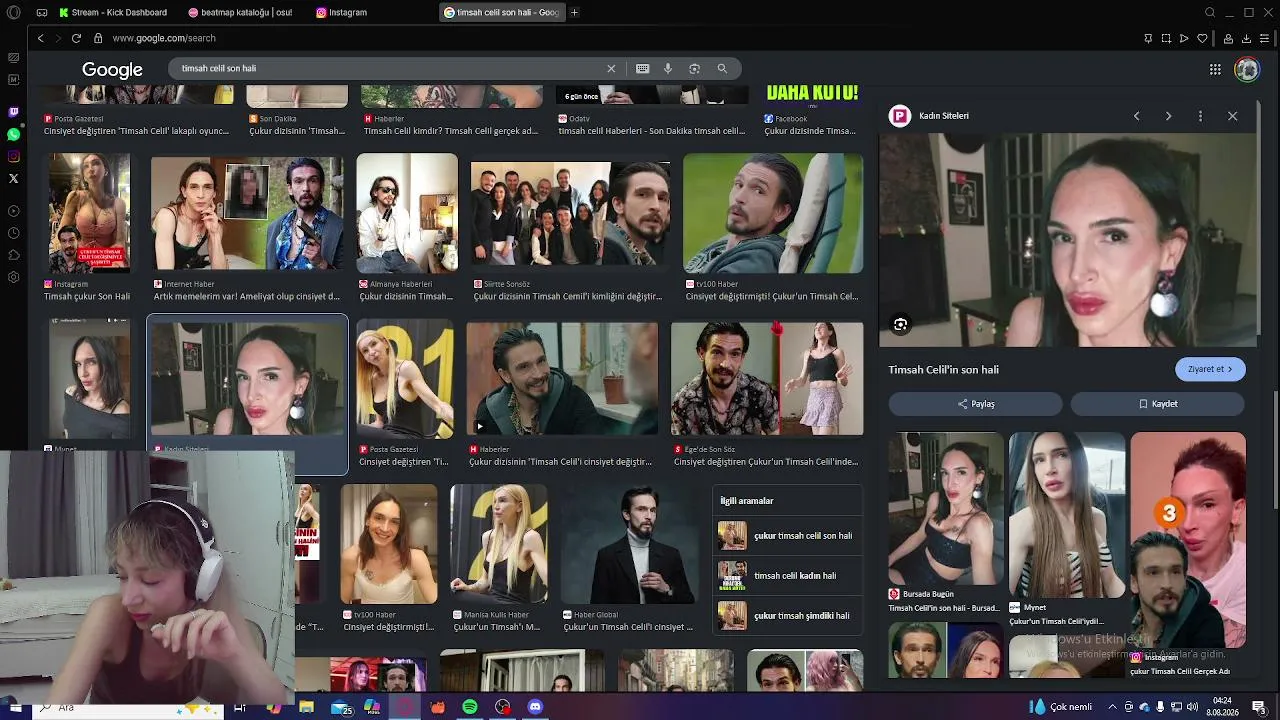
Task: Close the image preview panel
Action: [x=1232, y=116]
